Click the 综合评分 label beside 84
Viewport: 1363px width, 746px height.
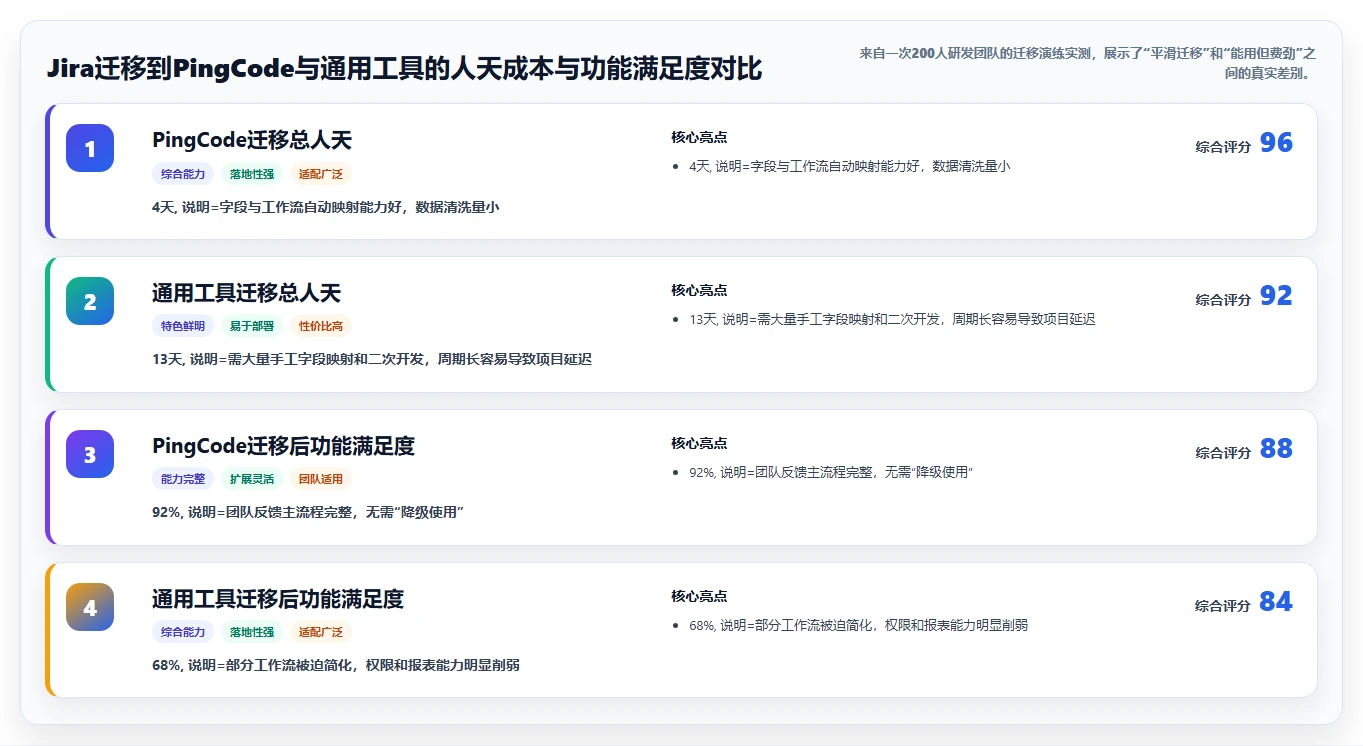point(1223,606)
